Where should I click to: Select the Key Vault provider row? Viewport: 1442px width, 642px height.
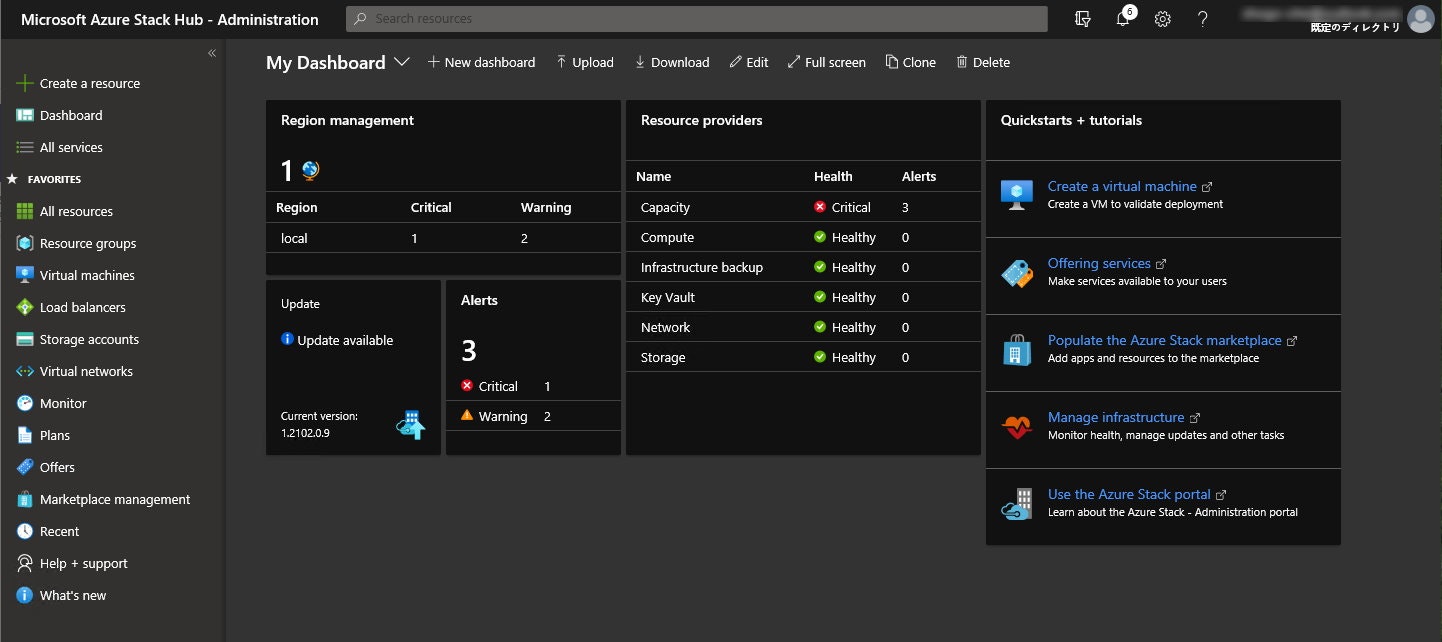pyautogui.click(x=803, y=297)
